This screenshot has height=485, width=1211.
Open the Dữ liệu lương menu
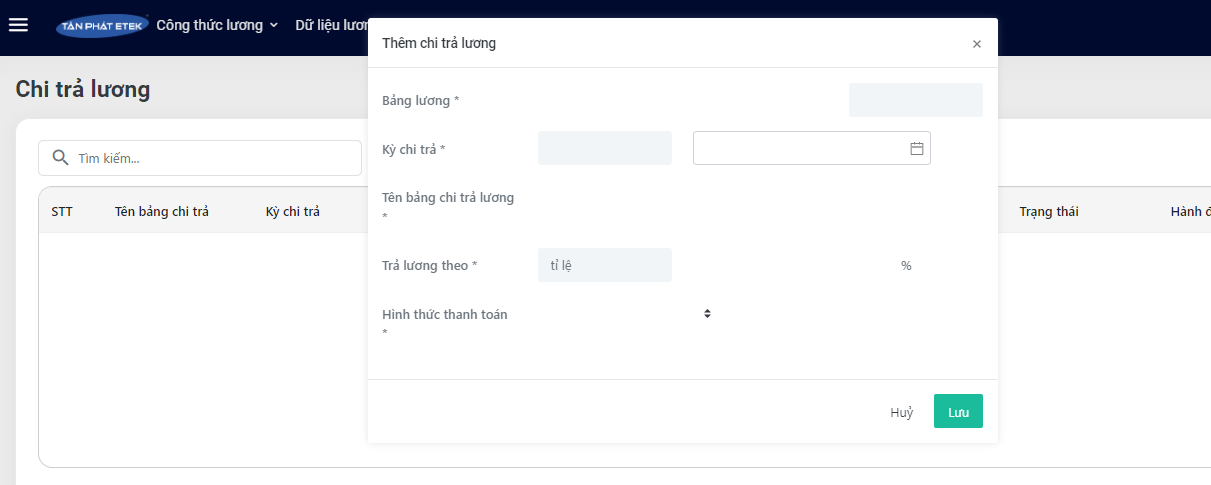click(332, 25)
